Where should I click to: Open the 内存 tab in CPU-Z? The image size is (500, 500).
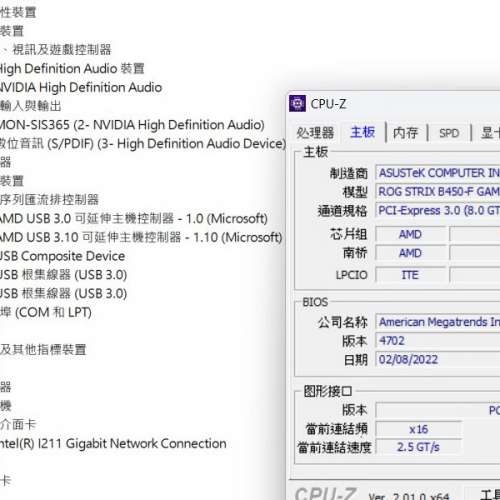405,133
